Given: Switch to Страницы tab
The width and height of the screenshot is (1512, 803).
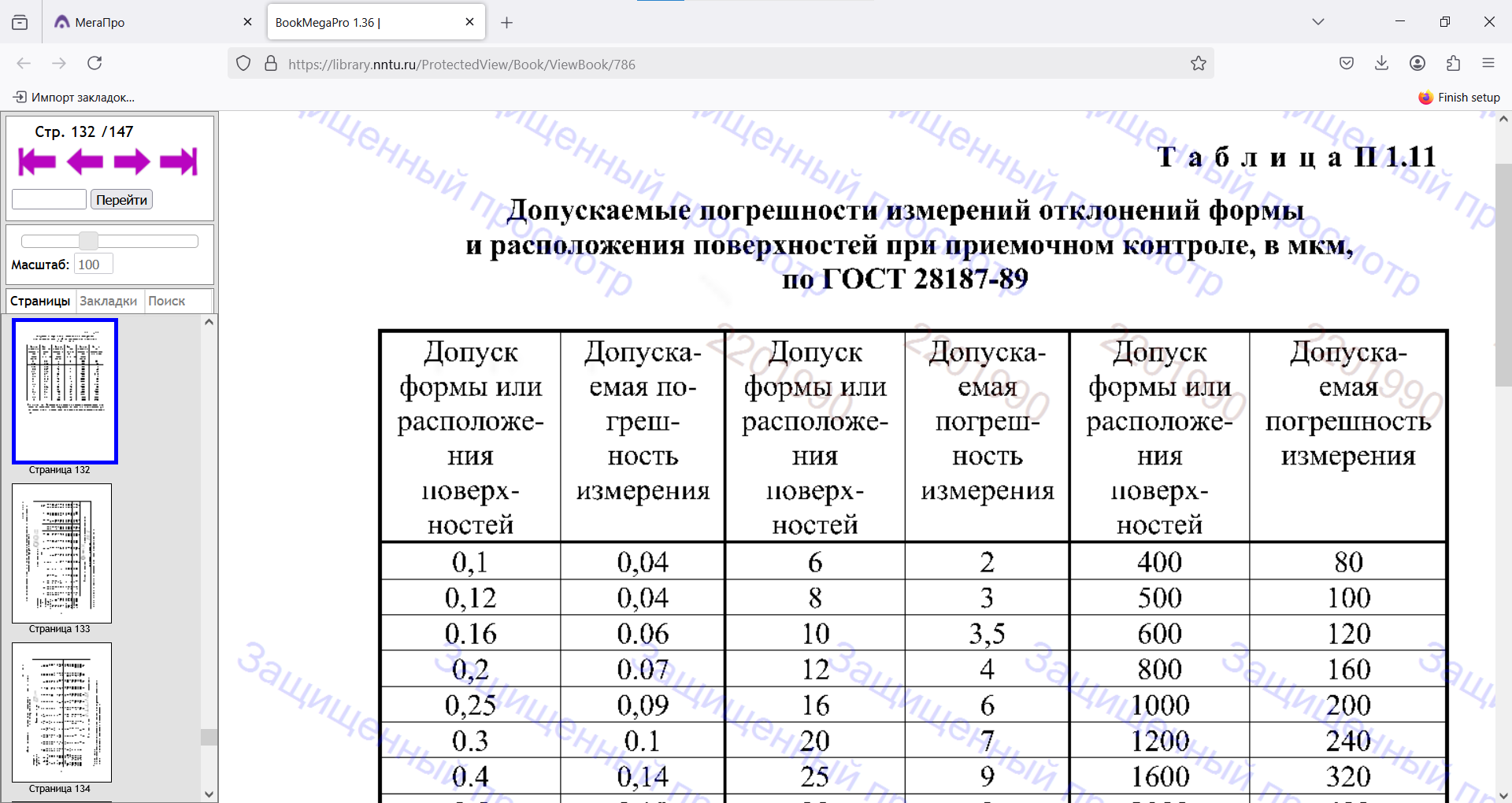Looking at the screenshot, I should point(40,301).
